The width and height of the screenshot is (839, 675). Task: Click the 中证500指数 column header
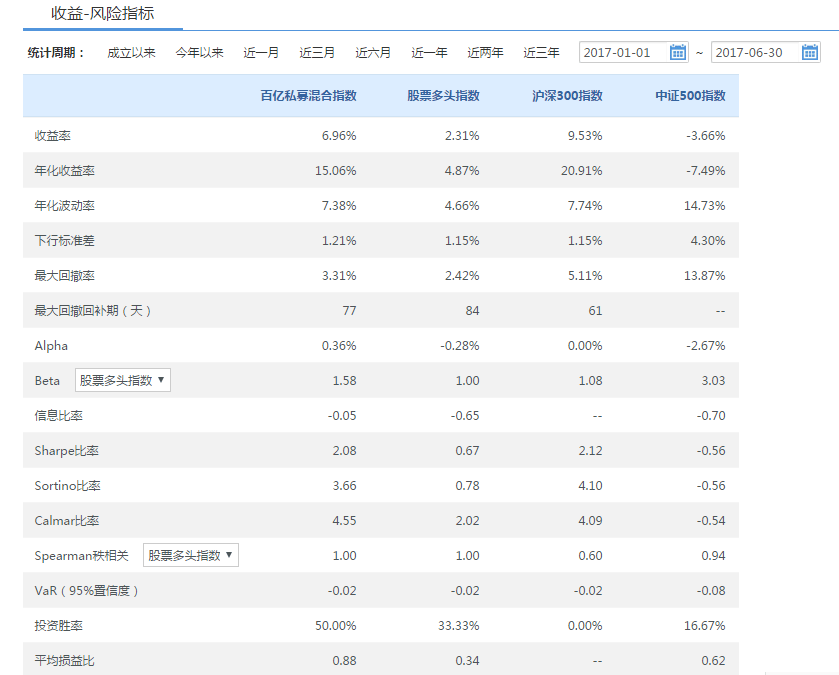(690, 96)
